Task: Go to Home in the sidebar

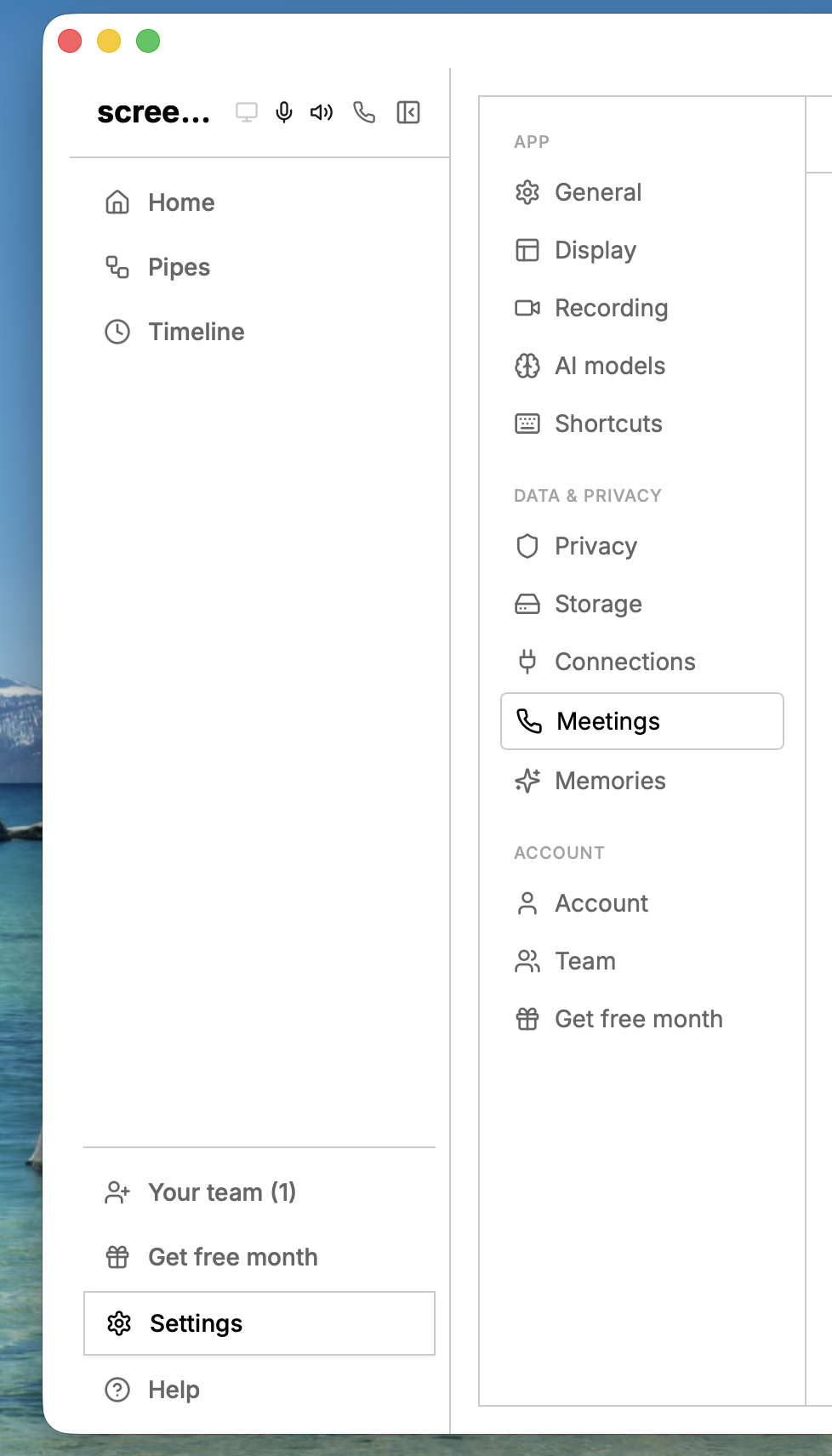Action: [181, 202]
